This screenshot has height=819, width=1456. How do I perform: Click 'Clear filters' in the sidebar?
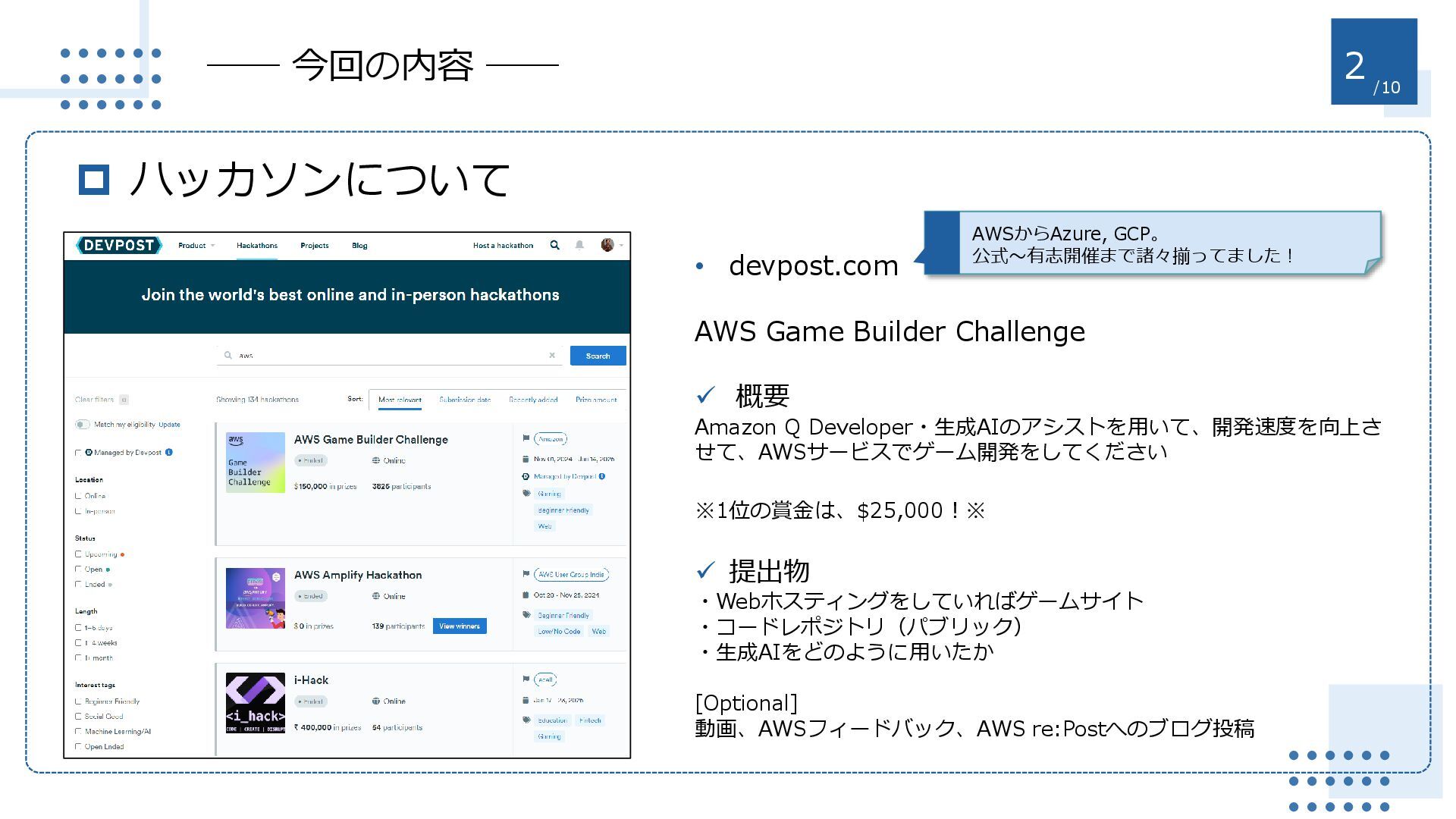coord(95,400)
